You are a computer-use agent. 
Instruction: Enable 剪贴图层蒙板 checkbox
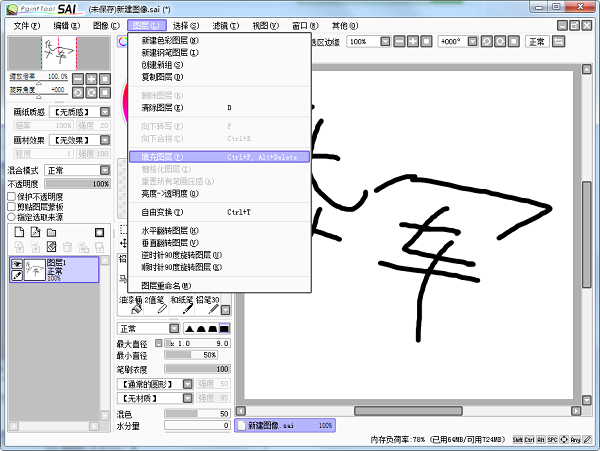coord(11,207)
